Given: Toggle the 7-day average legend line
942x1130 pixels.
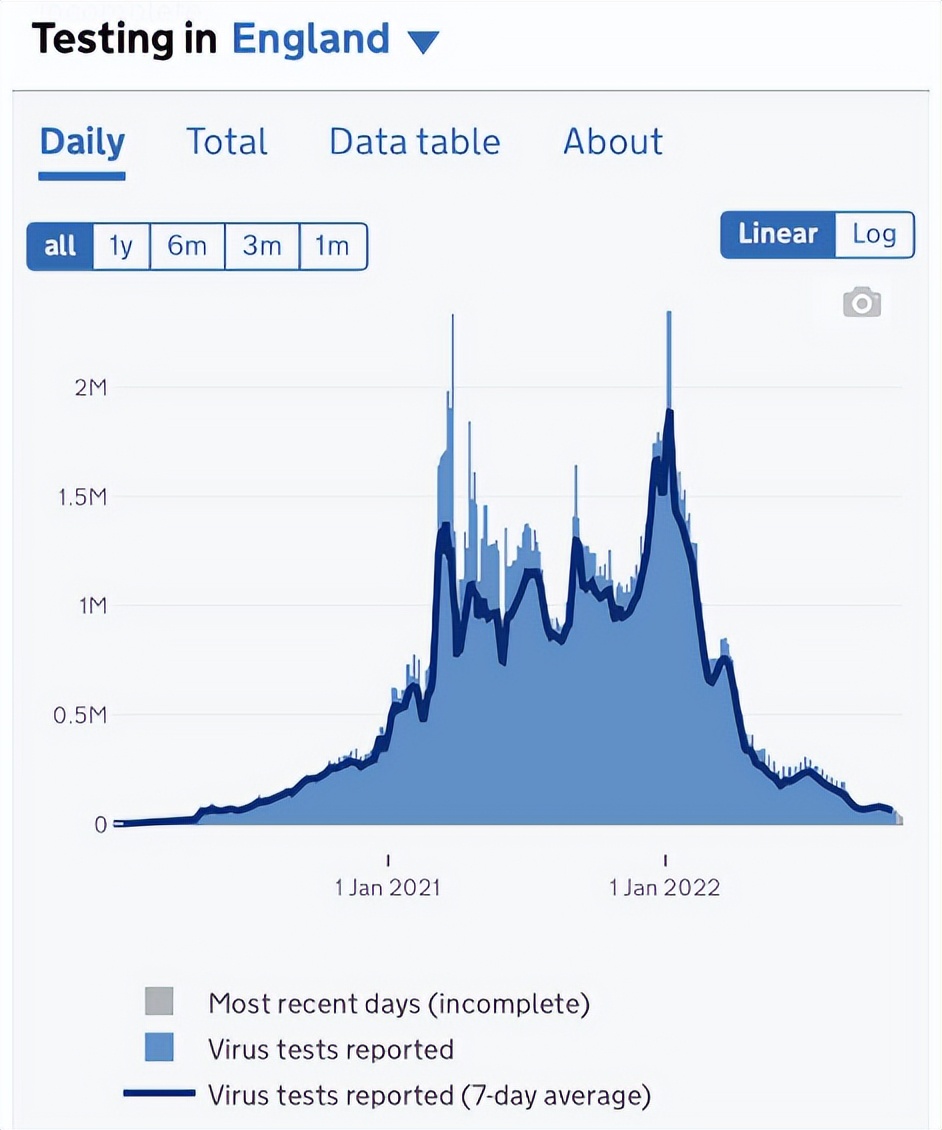Looking at the screenshot, I should click(159, 1094).
